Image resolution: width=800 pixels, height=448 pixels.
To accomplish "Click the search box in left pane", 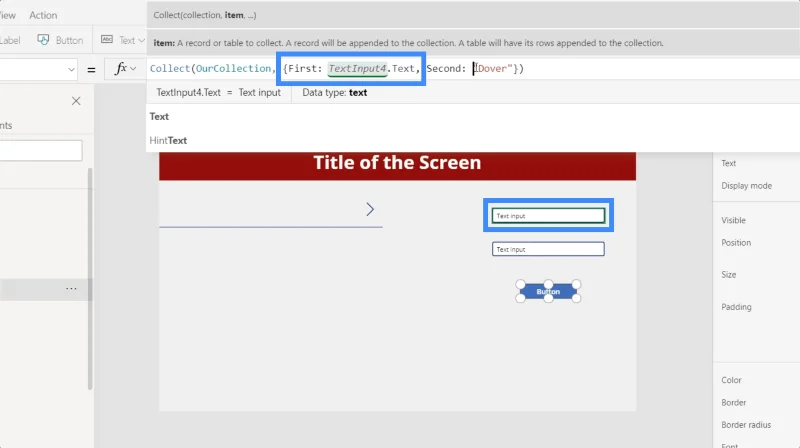I will 41,151.
